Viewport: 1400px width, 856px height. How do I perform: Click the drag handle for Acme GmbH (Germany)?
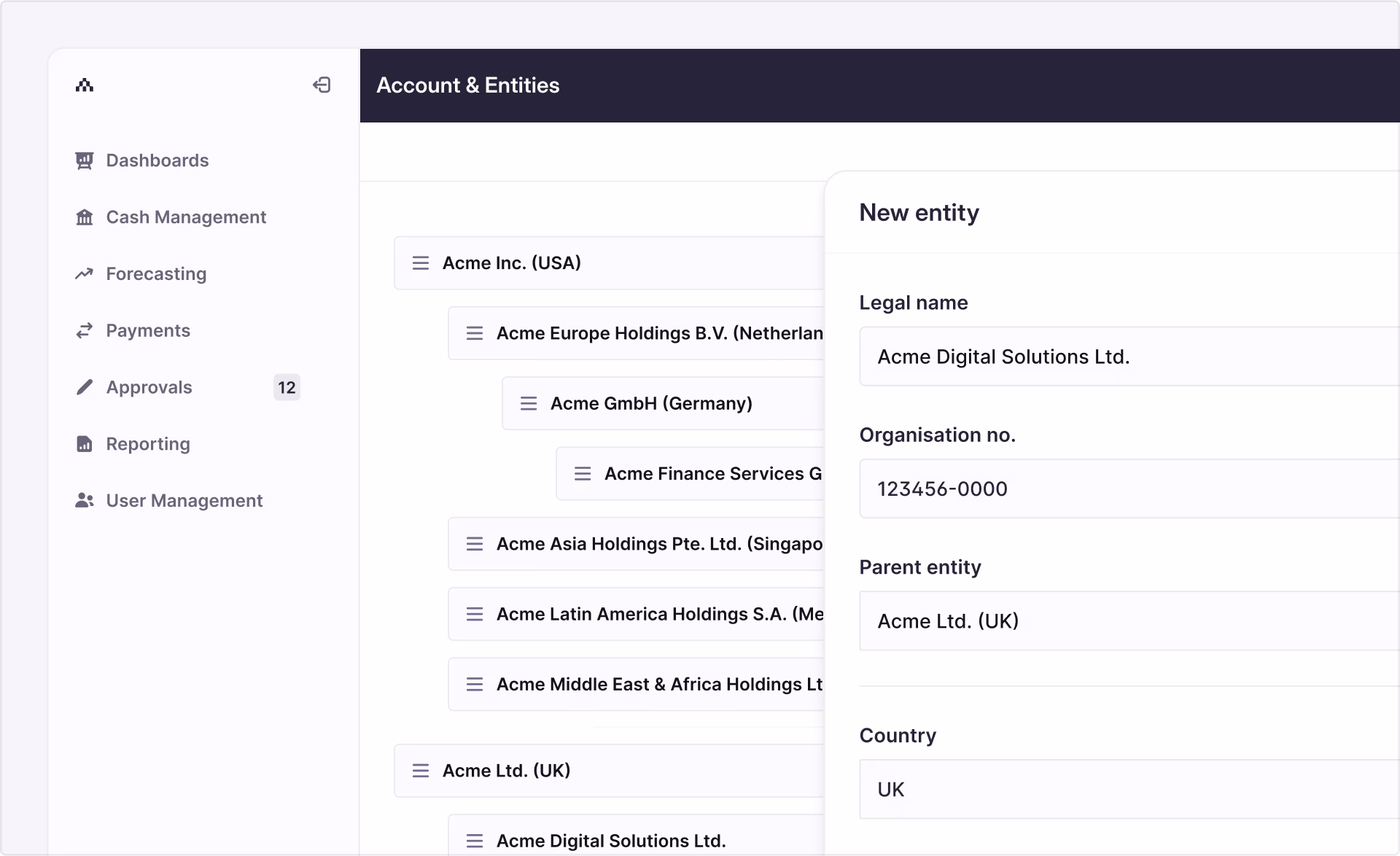529,403
